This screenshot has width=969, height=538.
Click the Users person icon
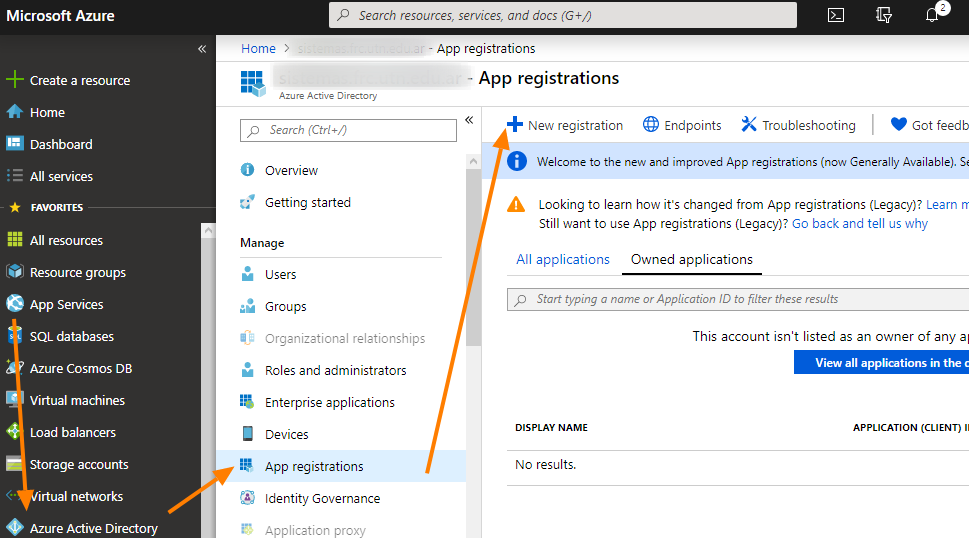click(x=247, y=274)
